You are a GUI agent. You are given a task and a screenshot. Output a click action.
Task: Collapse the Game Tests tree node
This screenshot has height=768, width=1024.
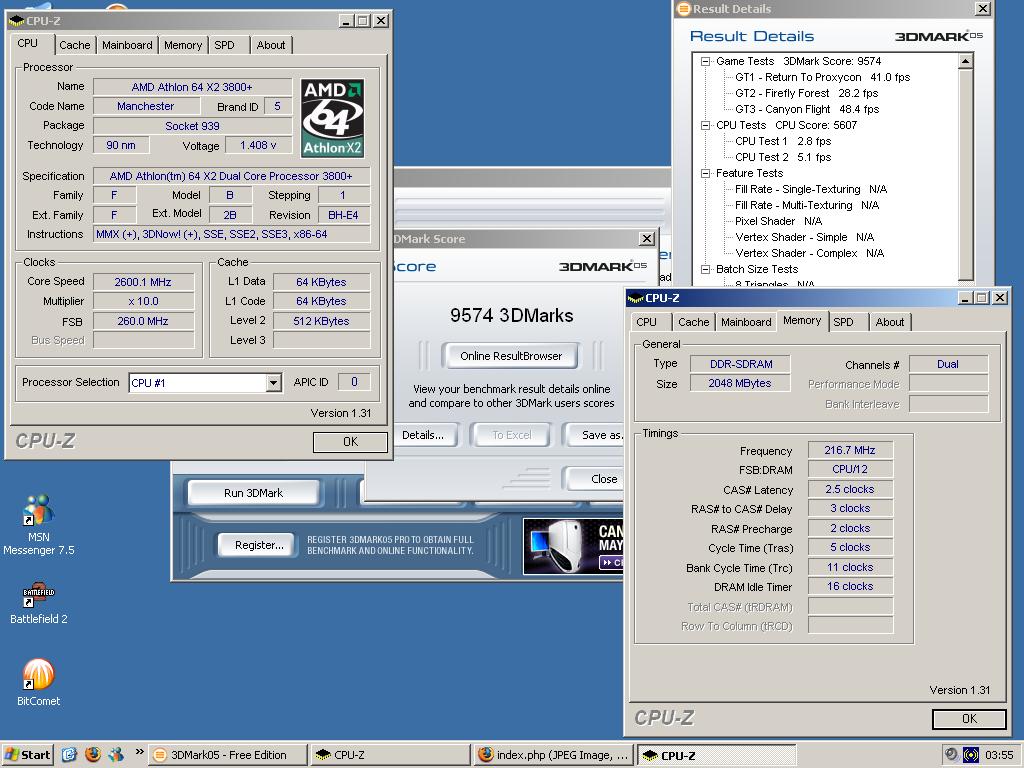click(x=705, y=61)
